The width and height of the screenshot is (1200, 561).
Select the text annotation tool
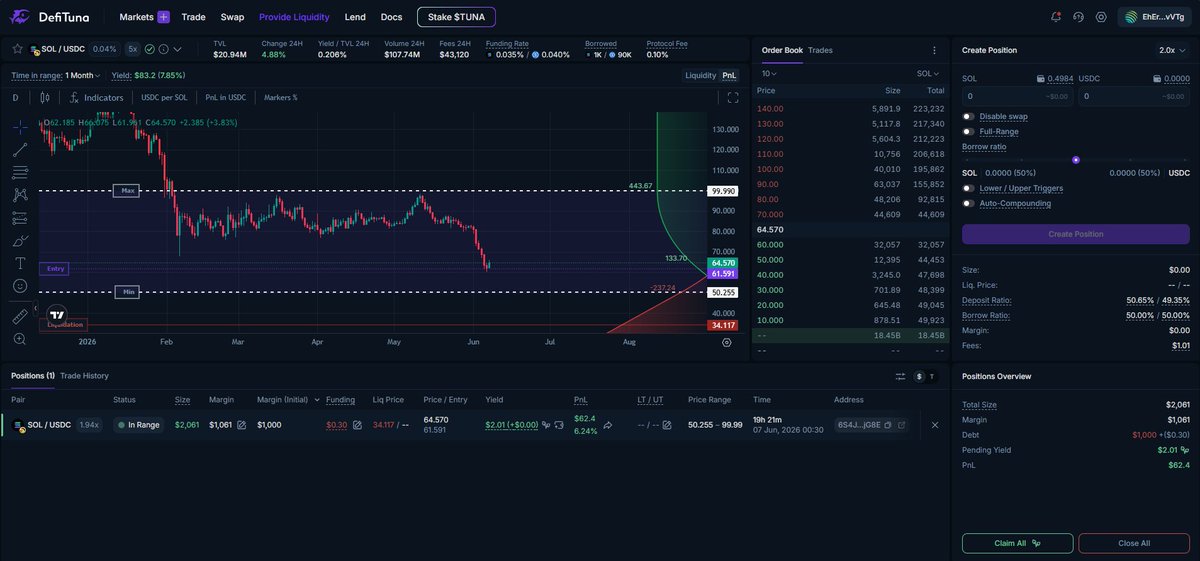pos(20,263)
